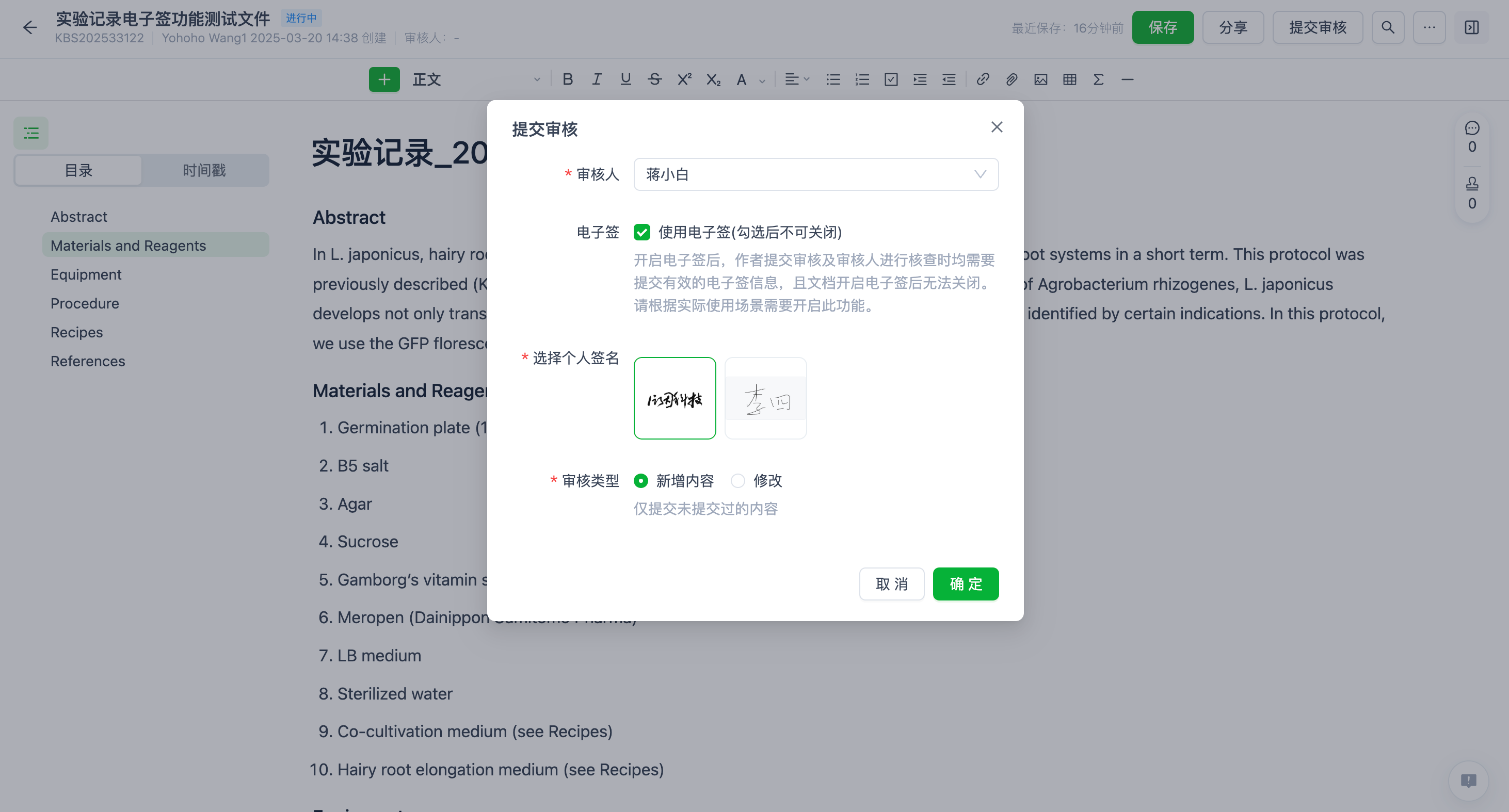The width and height of the screenshot is (1509, 812).
Task: Select the 修改 radio option
Action: [737, 481]
